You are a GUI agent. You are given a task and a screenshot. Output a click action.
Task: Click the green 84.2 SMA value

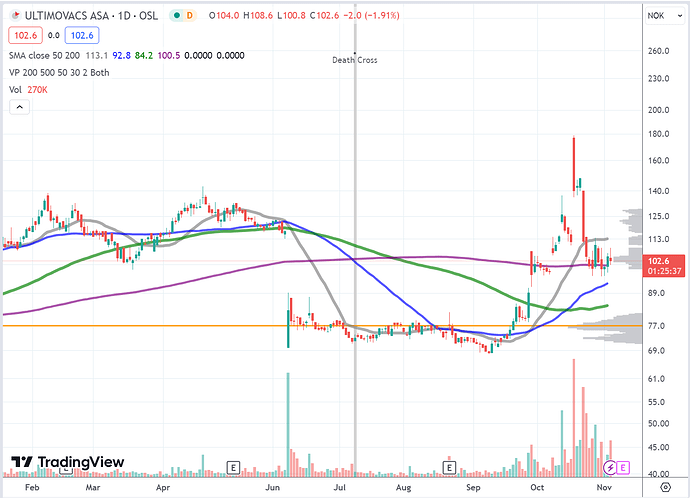(x=144, y=55)
